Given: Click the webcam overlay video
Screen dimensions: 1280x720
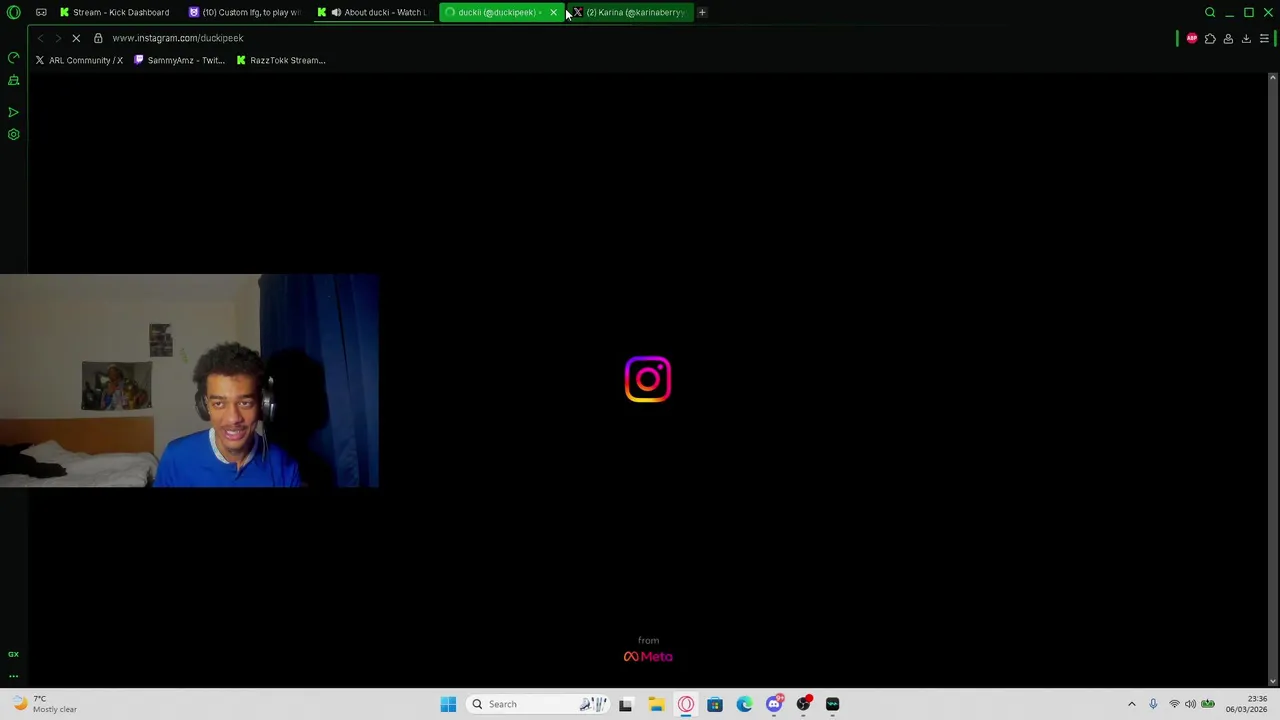Looking at the screenshot, I should [x=189, y=380].
